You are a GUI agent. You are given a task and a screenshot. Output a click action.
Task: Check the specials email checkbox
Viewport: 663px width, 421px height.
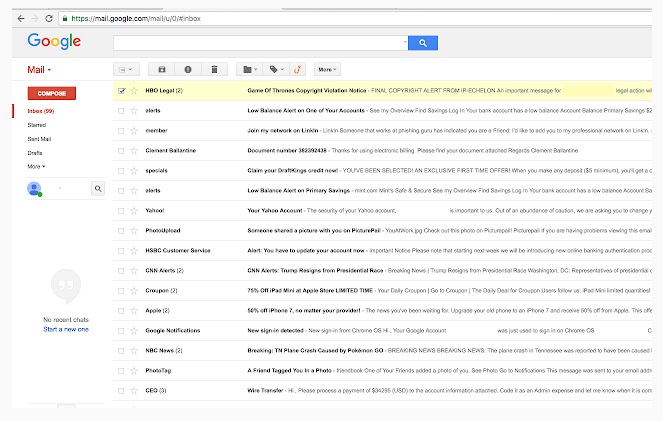point(121,171)
